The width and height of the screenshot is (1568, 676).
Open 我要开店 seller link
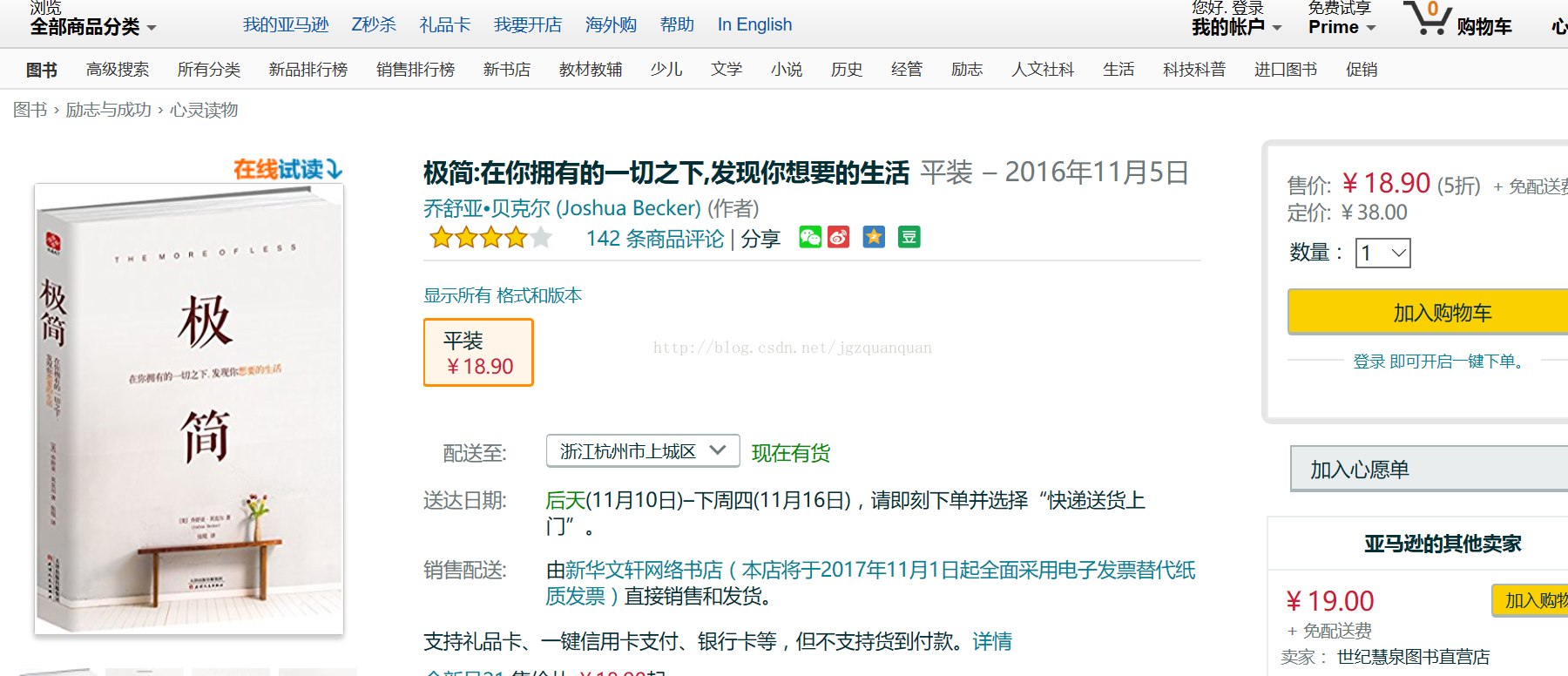[x=528, y=24]
